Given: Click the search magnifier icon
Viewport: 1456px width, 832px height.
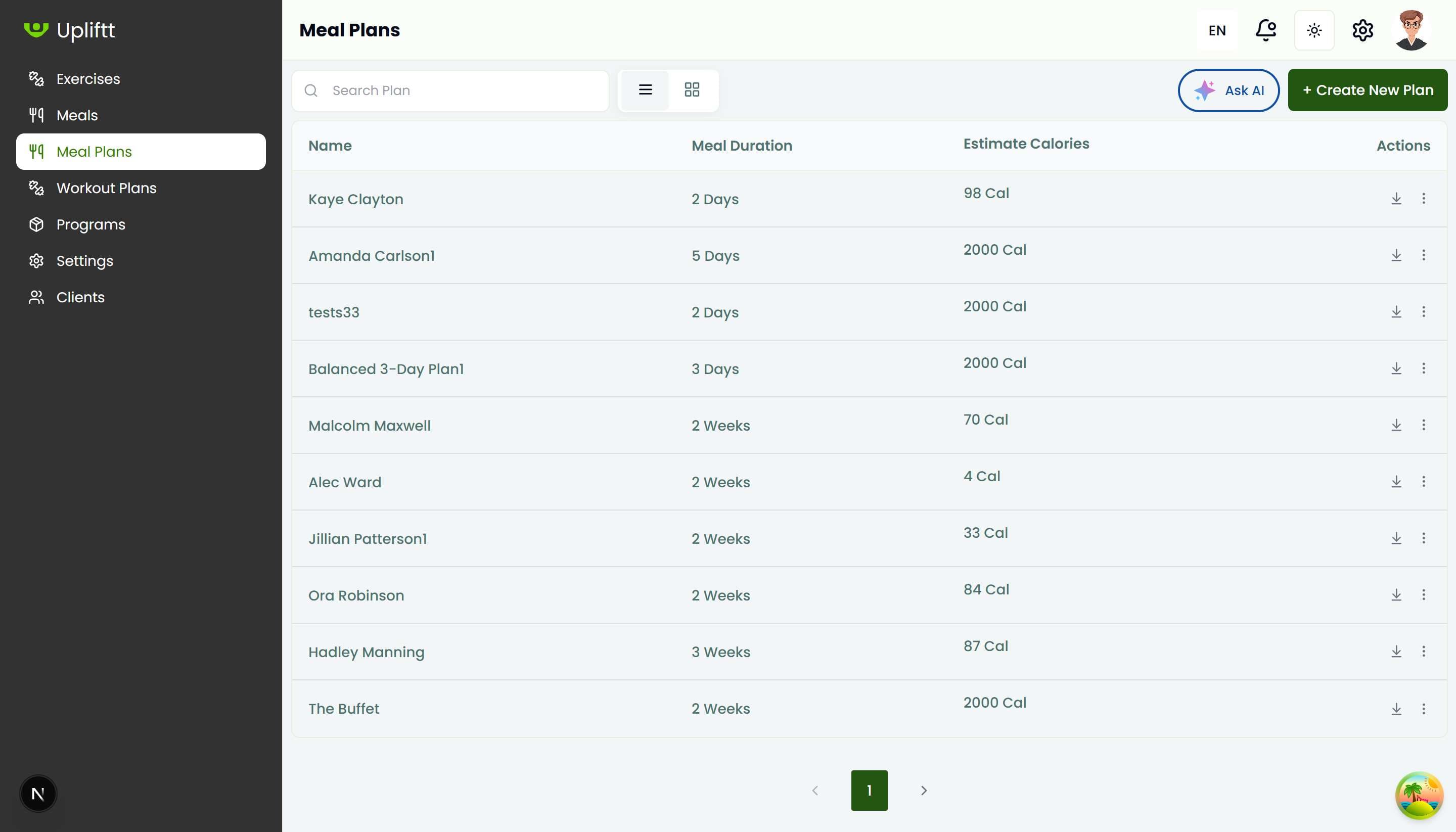Looking at the screenshot, I should (311, 90).
